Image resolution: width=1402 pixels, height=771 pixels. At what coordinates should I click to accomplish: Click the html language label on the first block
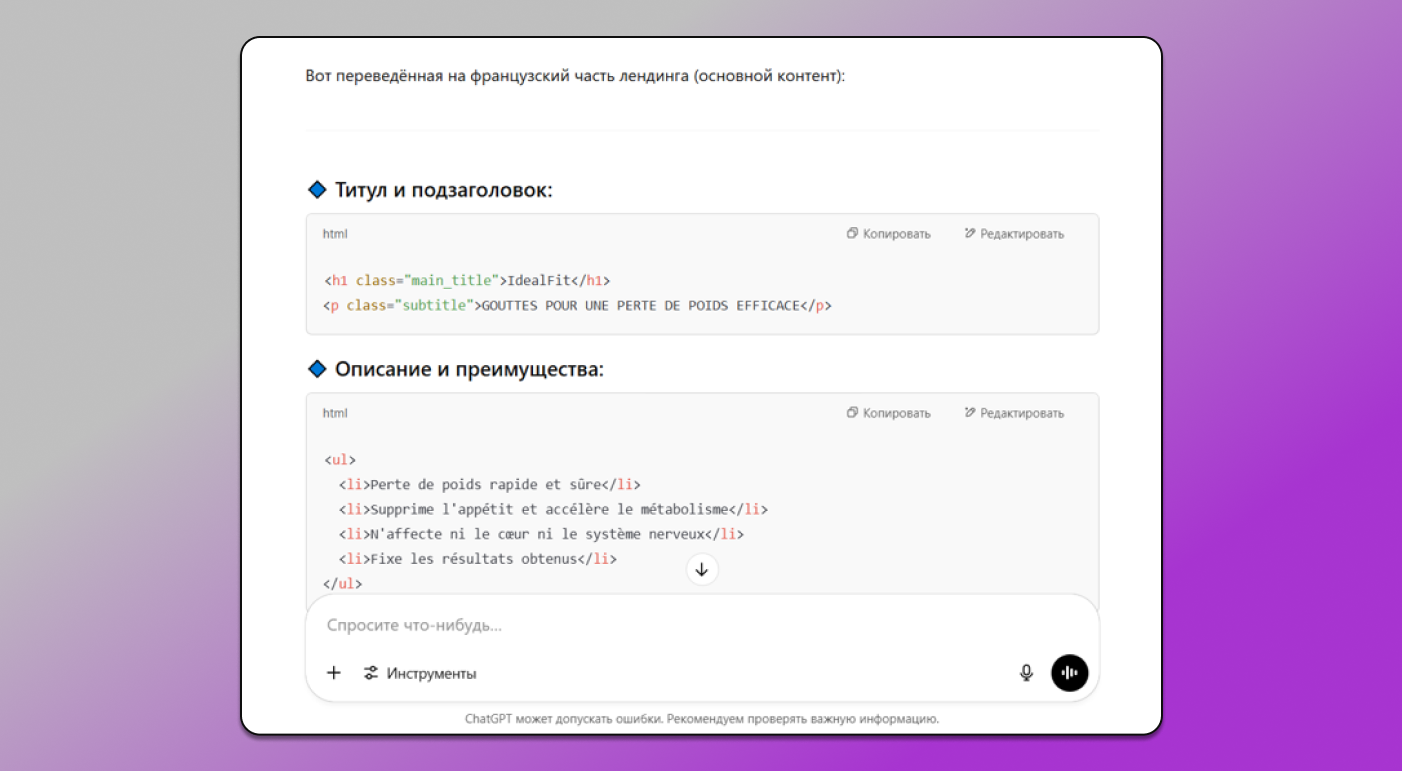tap(335, 233)
